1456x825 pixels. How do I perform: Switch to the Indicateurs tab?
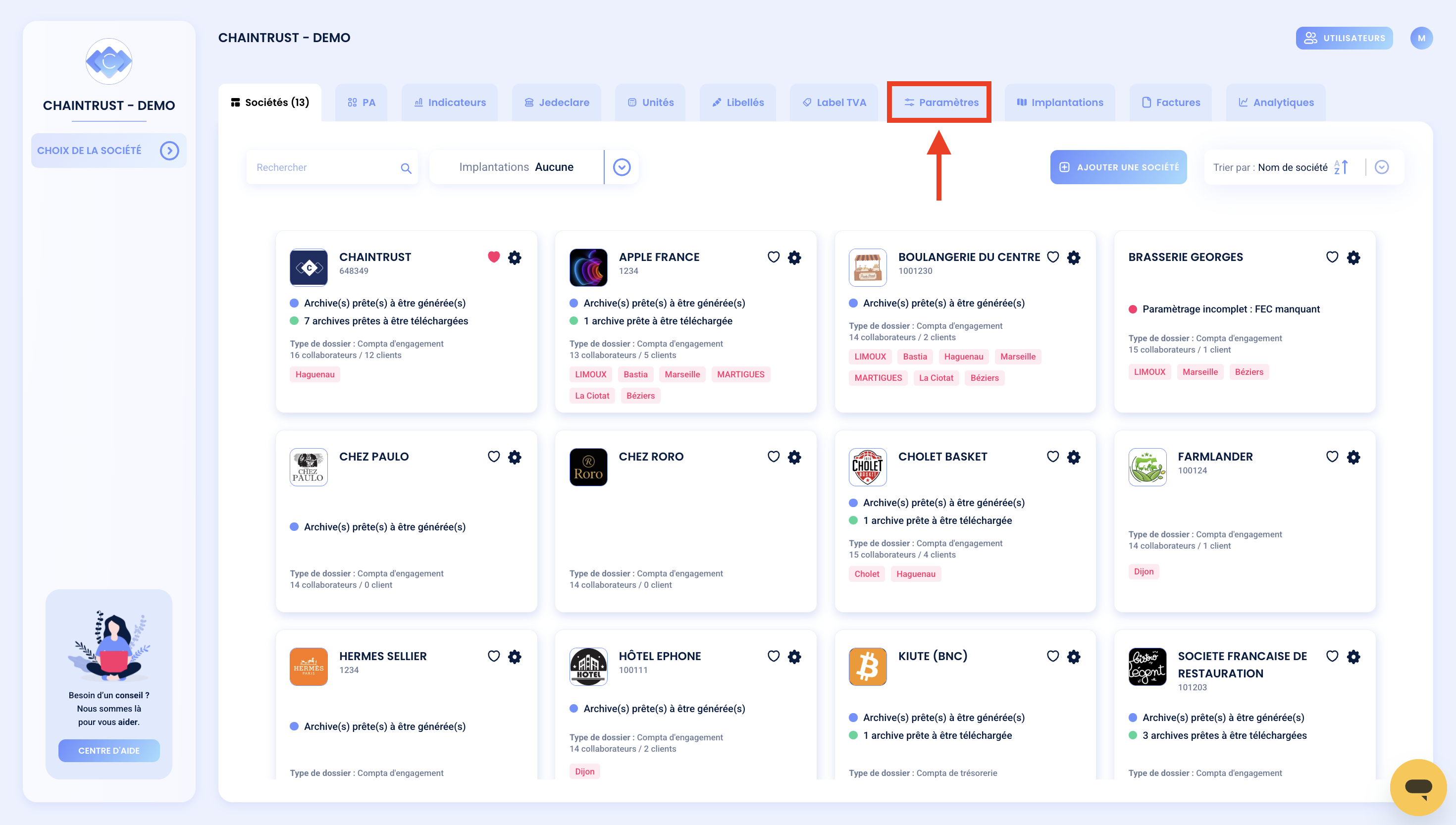450,103
